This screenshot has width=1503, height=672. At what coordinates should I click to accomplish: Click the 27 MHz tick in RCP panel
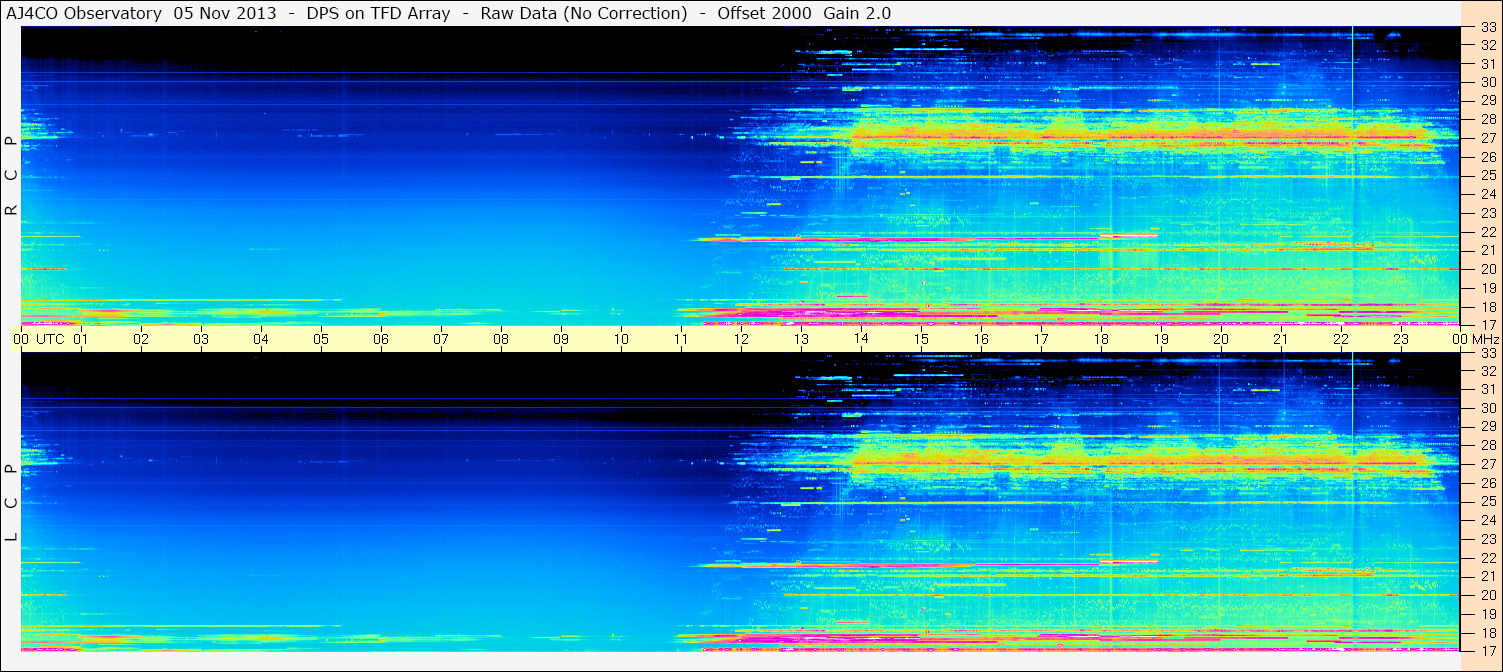(x=1487, y=138)
